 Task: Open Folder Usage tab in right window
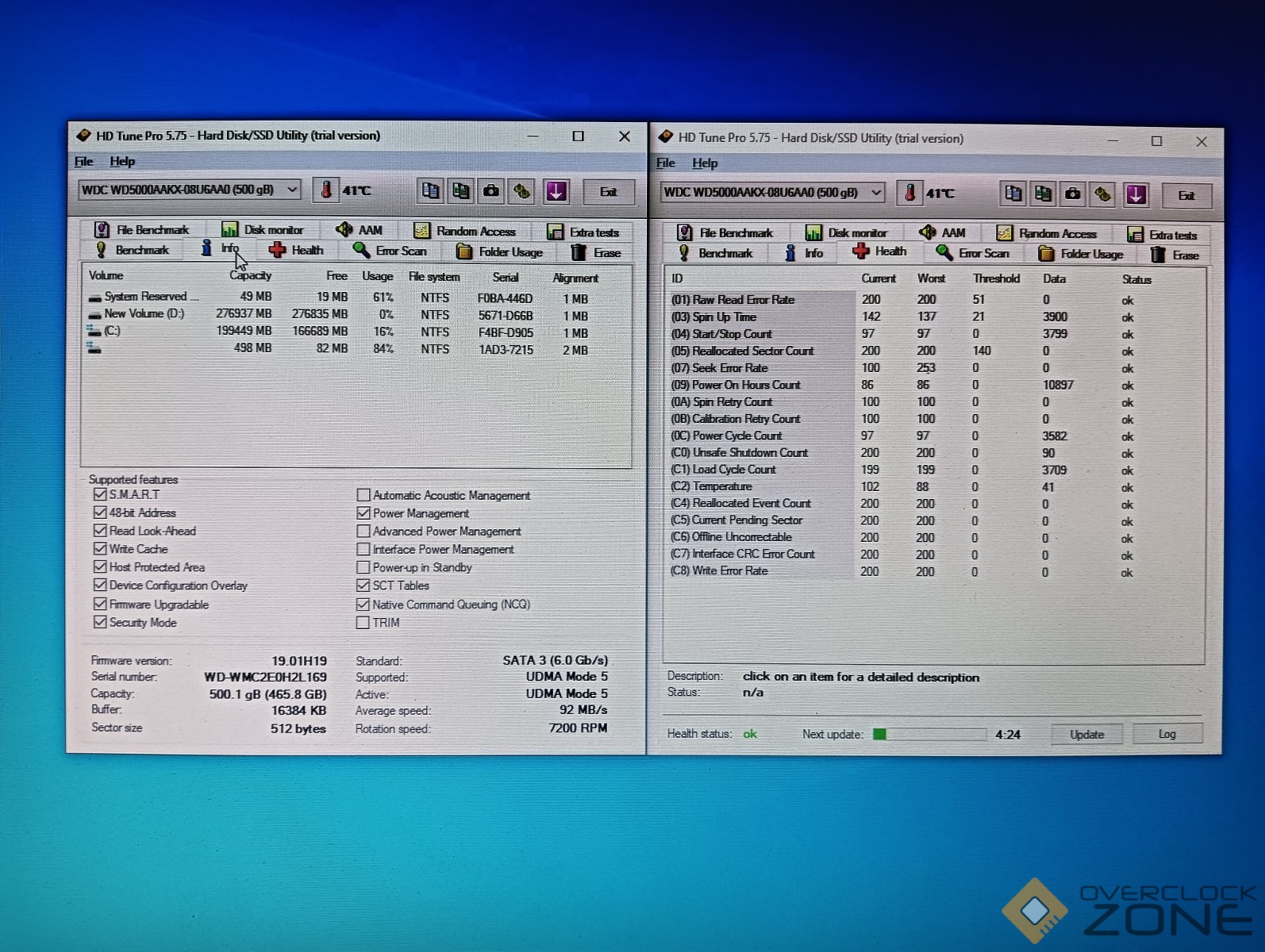1082,254
